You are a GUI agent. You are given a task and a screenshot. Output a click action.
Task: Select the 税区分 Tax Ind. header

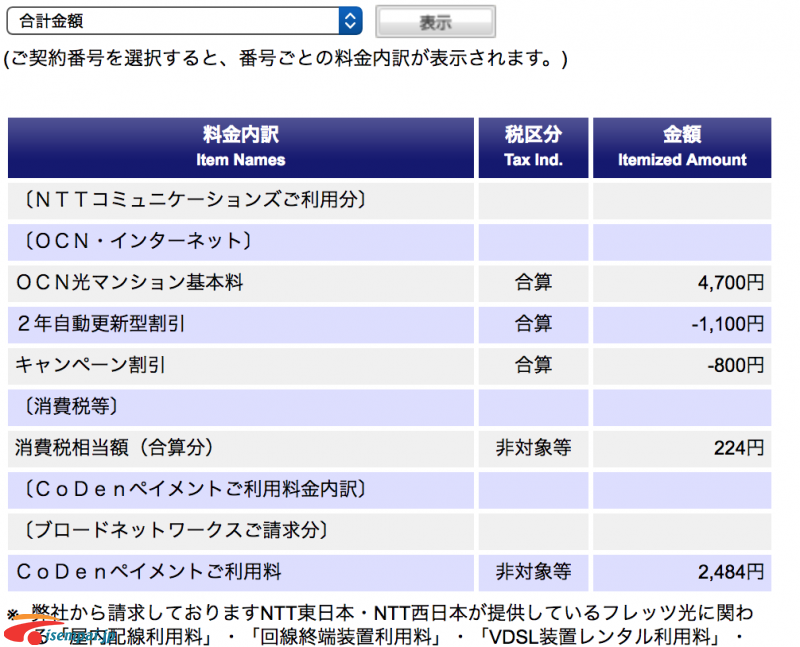pos(533,147)
